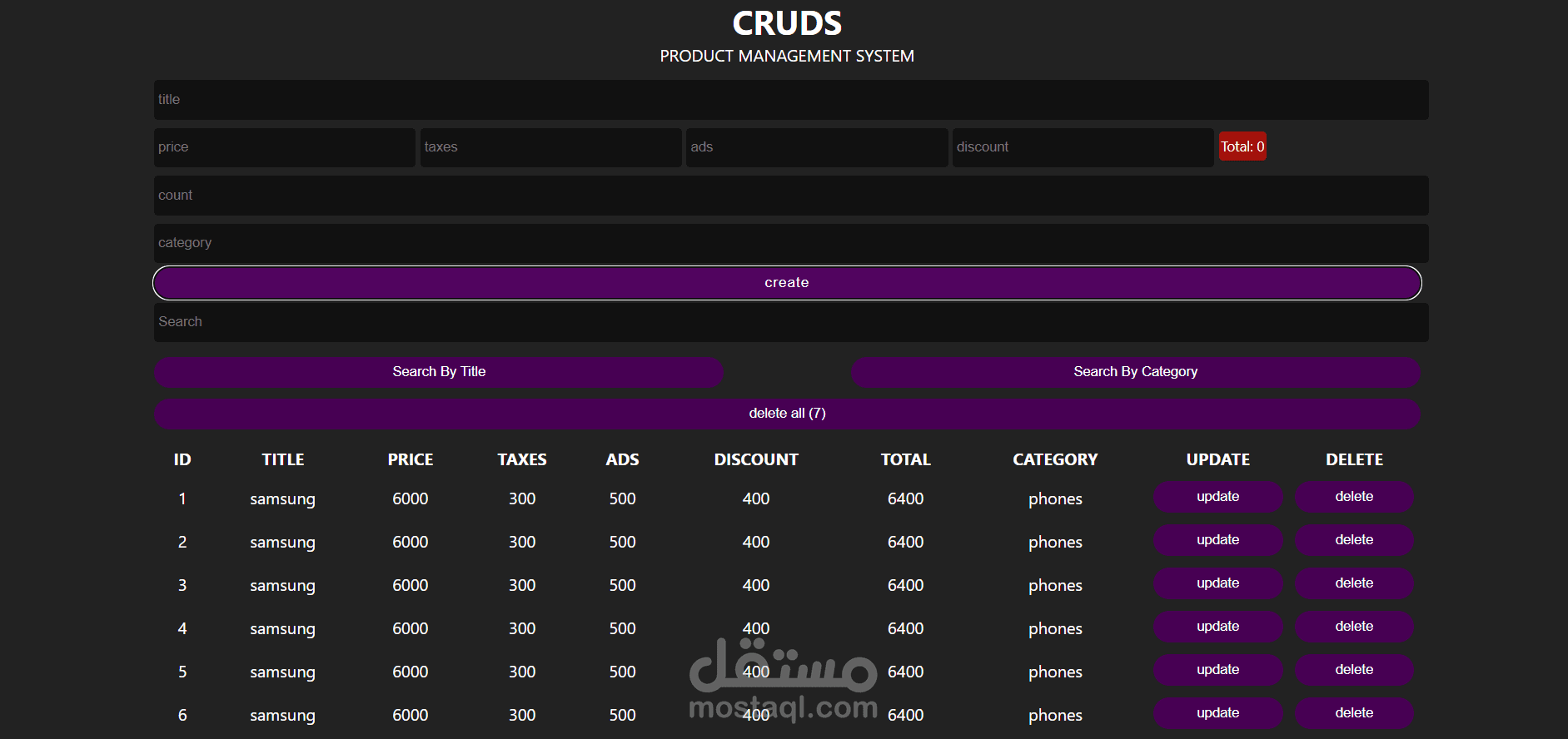The width and height of the screenshot is (1568, 739).
Task: Delete the product with ID 3
Action: click(x=1355, y=583)
